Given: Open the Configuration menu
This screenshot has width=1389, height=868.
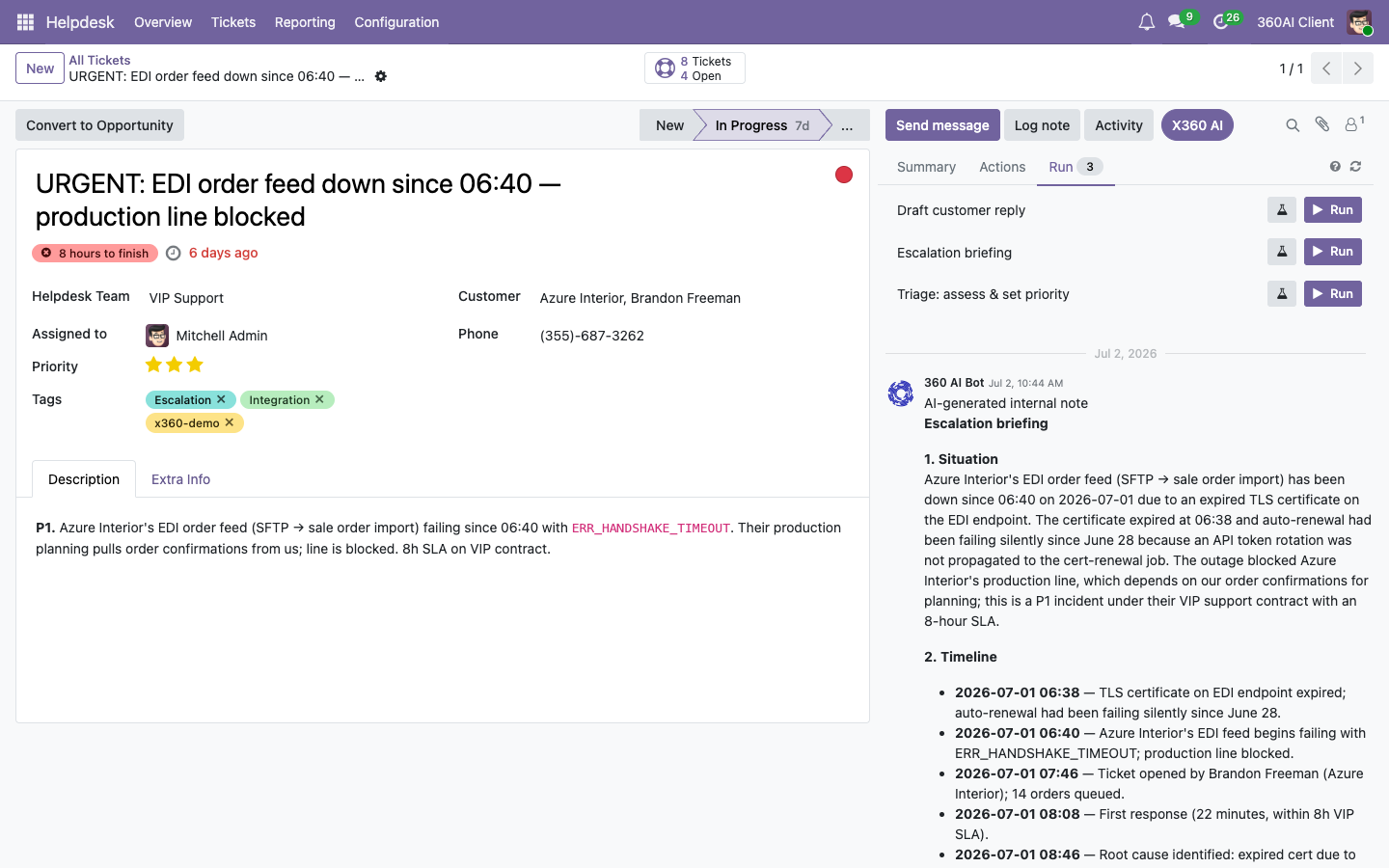Looking at the screenshot, I should click(396, 22).
